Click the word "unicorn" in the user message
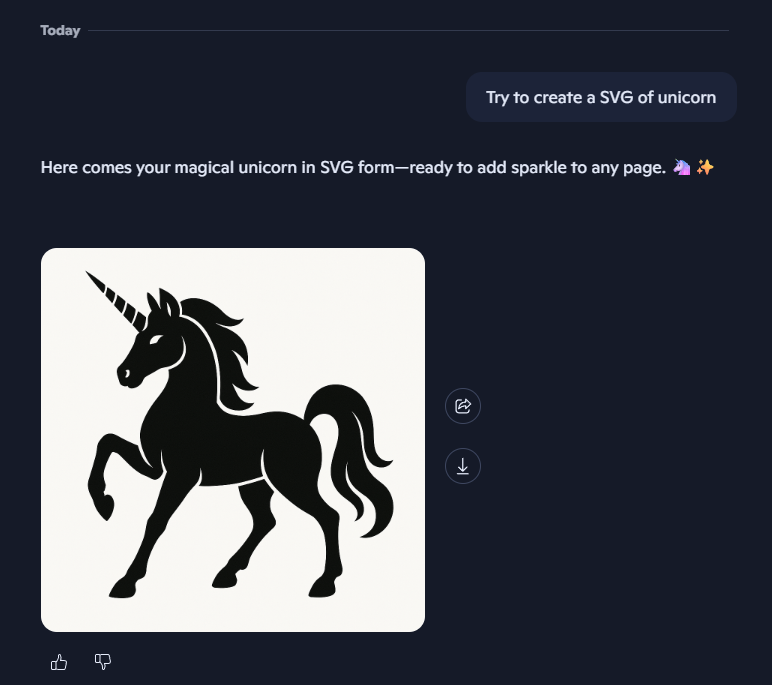 pyautogui.click(x=688, y=97)
